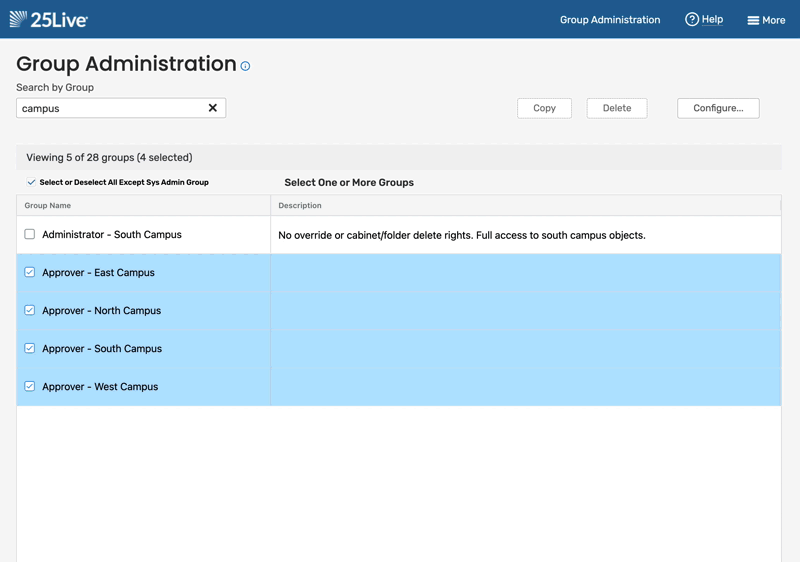Select the Administrator - South Campus row name
Image resolution: width=800 pixels, height=562 pixels.
click(112, 235)
